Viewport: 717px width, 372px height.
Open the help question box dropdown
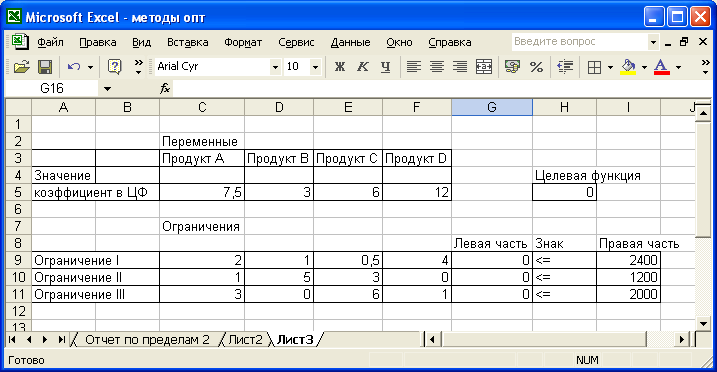click(653, 43)
